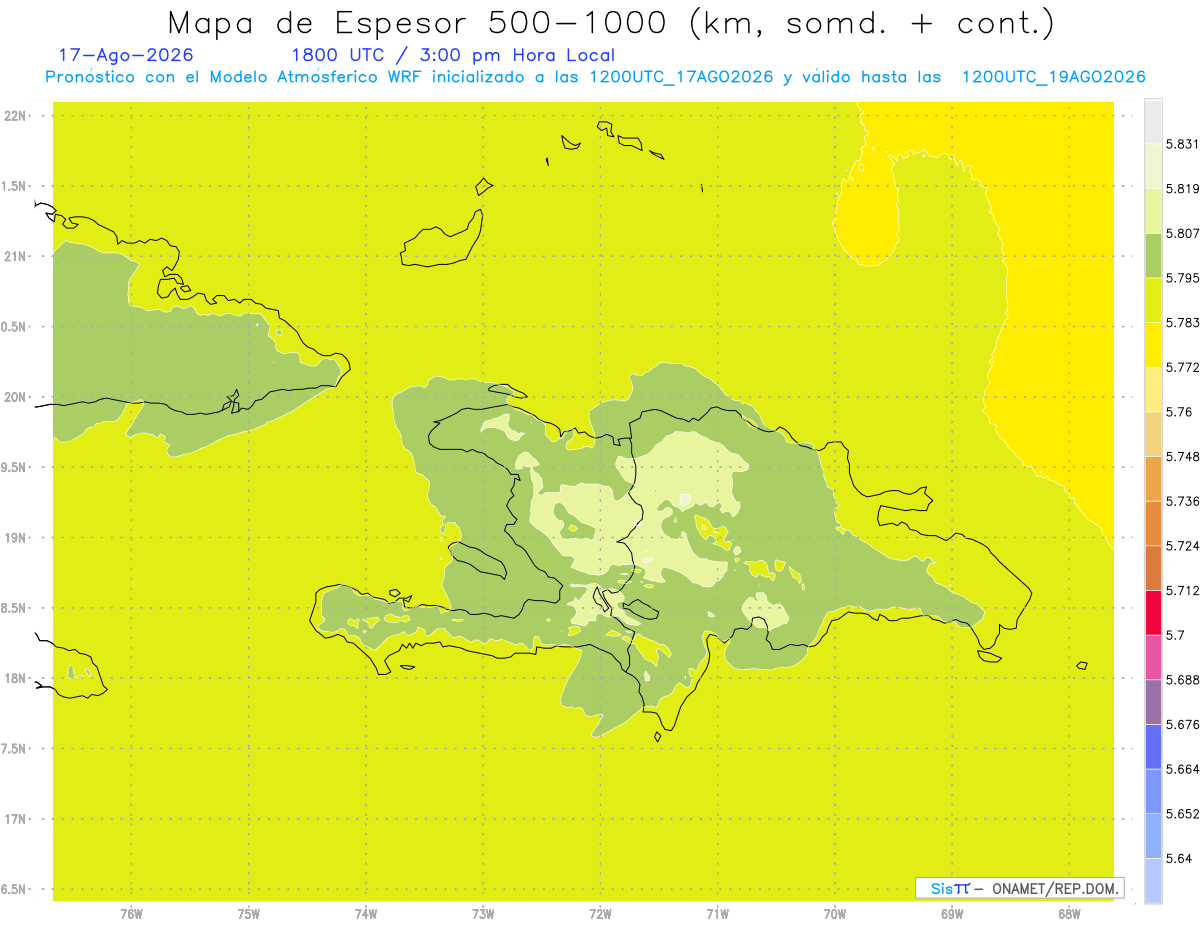1200x927 pixels.
Task: Click the green legend swatch between 5.795 and 5.807
Action: [1153, 255]
